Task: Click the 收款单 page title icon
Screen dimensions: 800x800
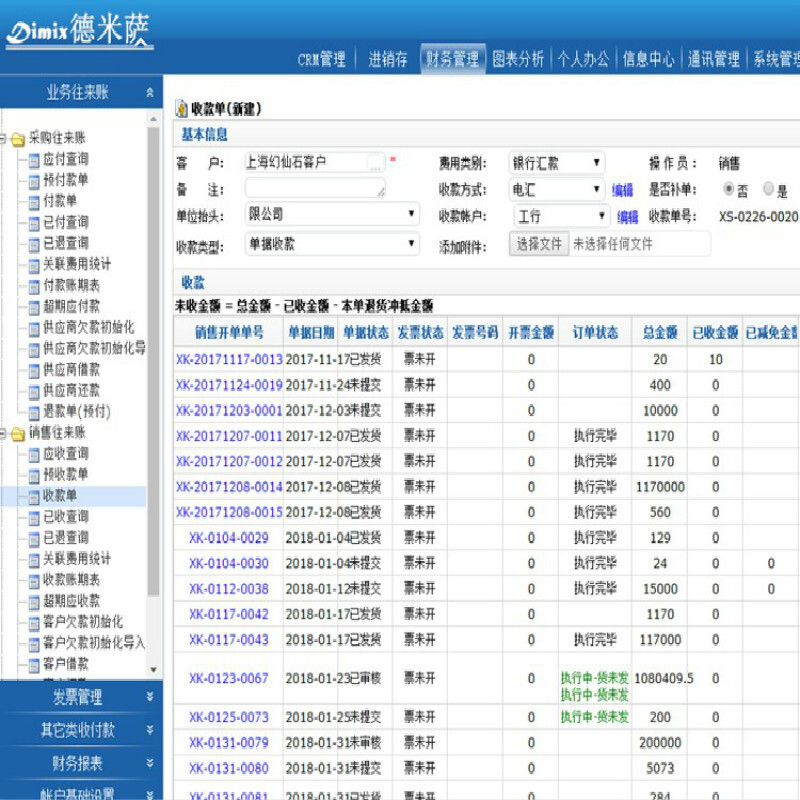Action: 181,109
